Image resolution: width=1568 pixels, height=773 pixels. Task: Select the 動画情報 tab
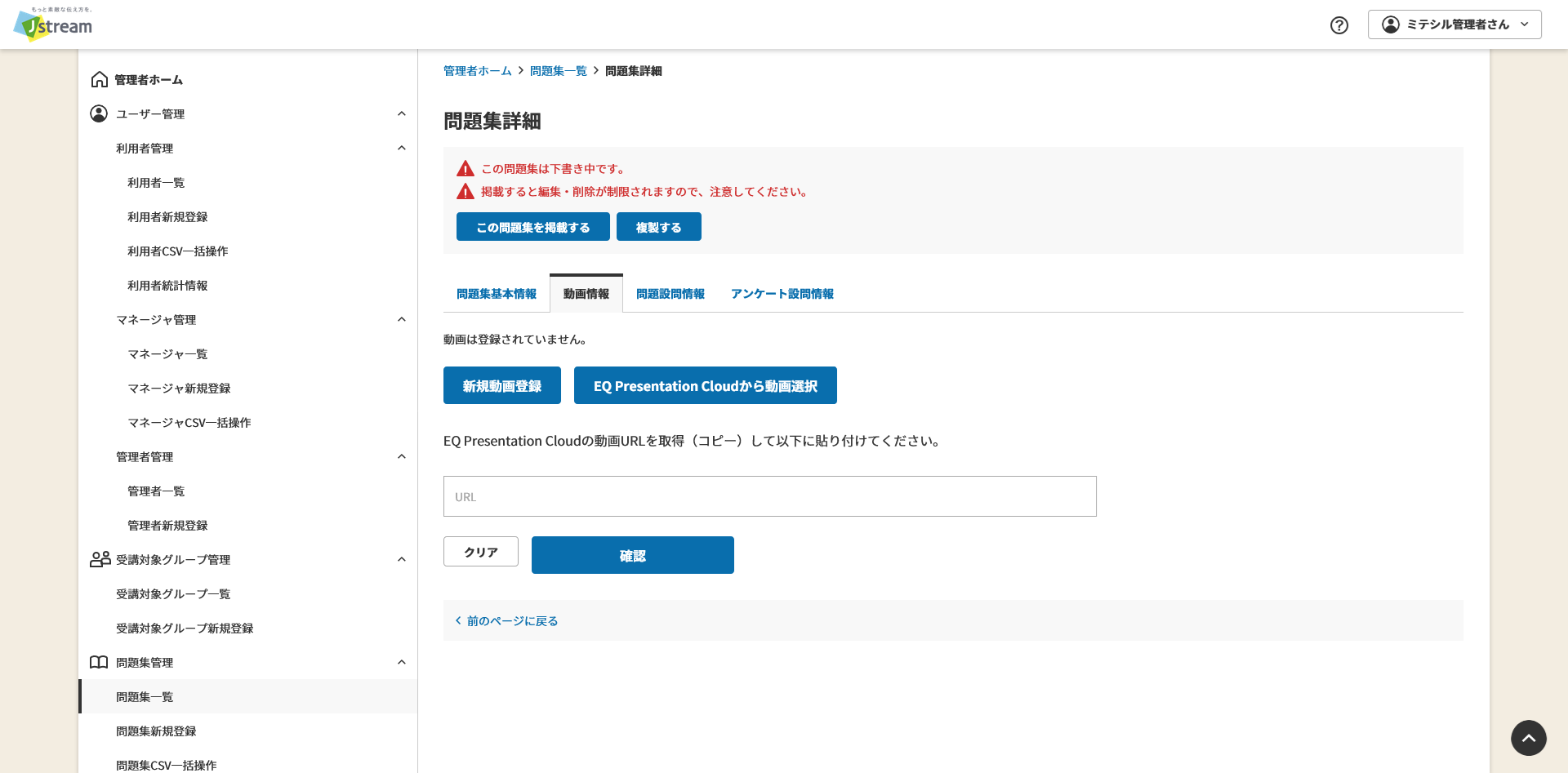pos(586,294)
